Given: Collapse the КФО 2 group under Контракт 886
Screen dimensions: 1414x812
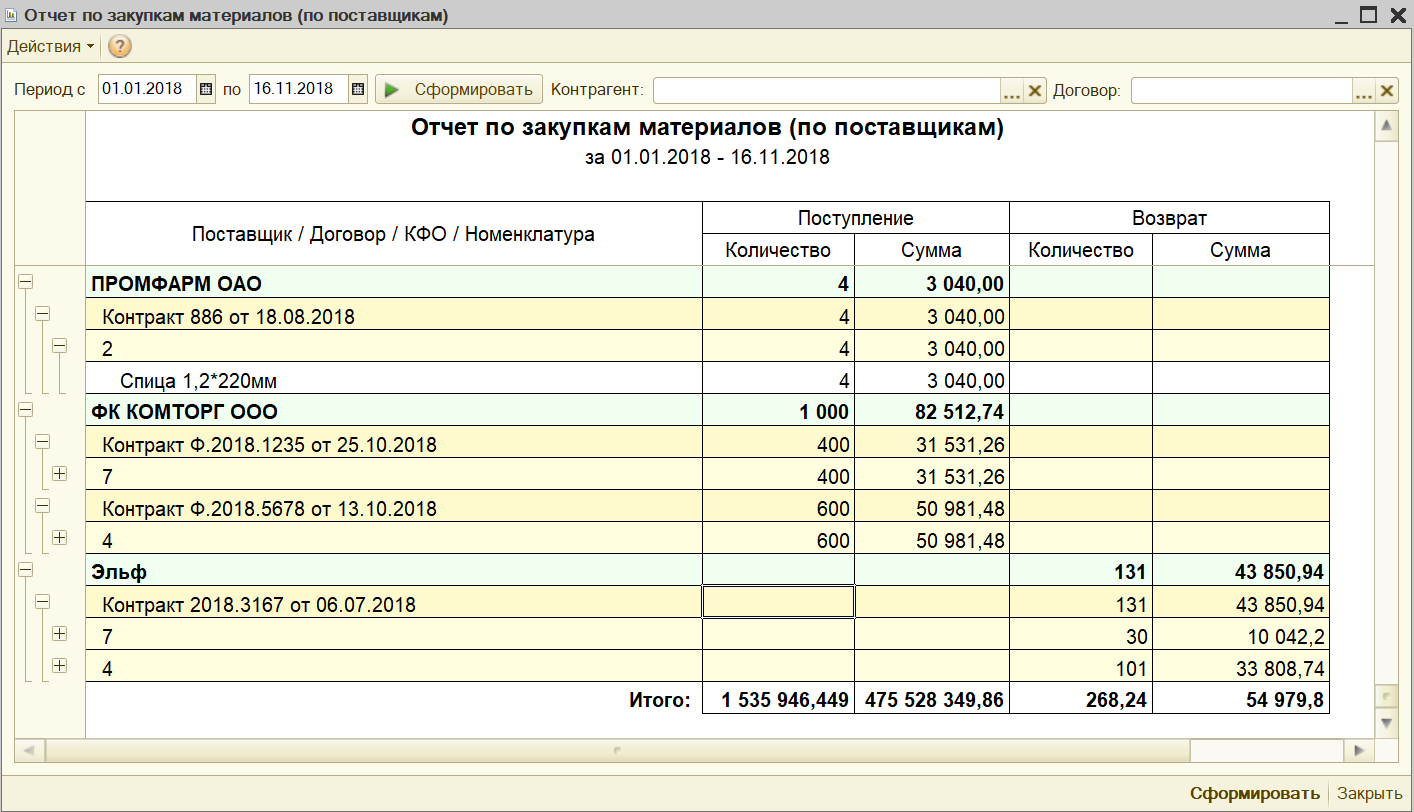Looking at the screenshot, I should [59, 346].
